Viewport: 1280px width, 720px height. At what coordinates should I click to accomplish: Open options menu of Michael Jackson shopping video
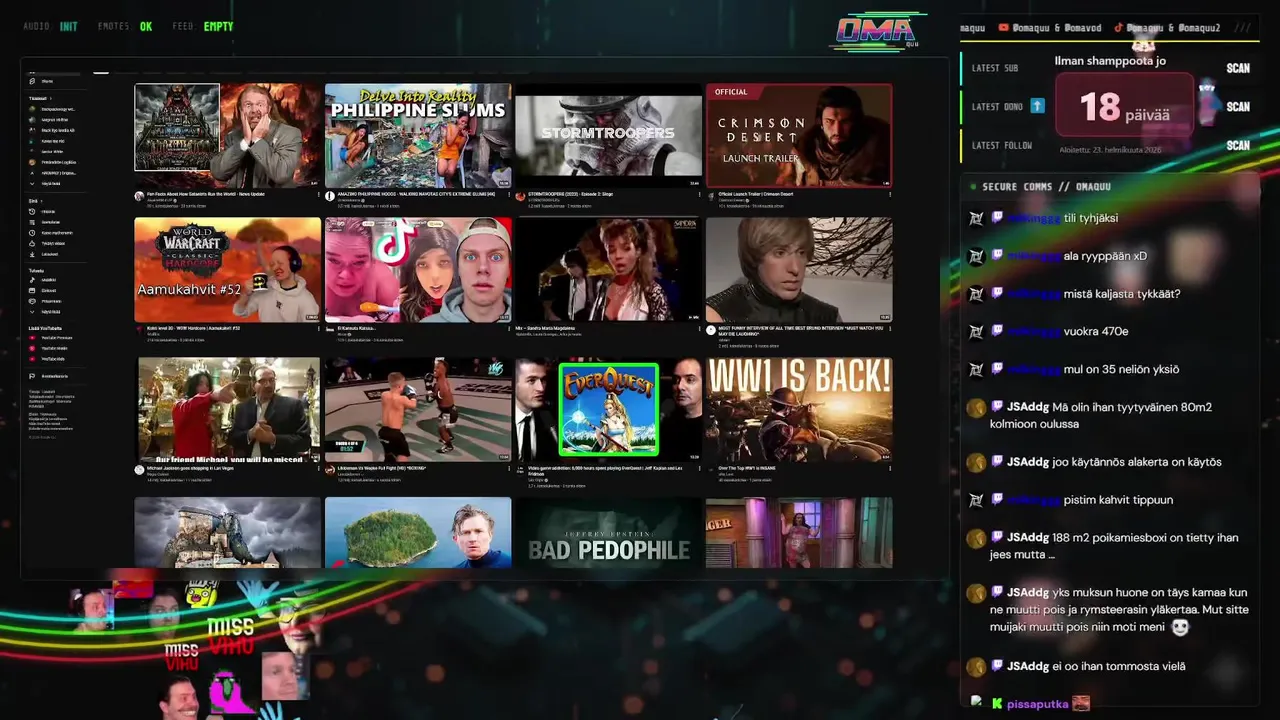318,467
